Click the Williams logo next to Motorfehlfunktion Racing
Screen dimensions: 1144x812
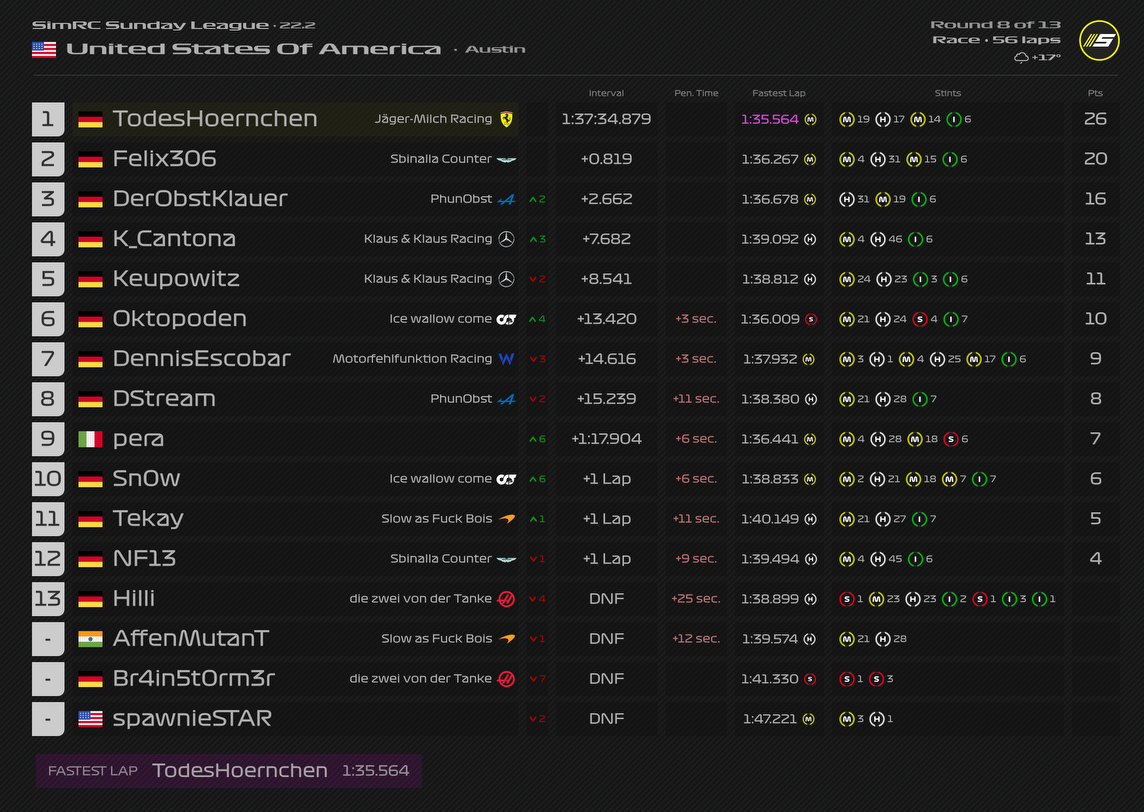click(507, 359)
